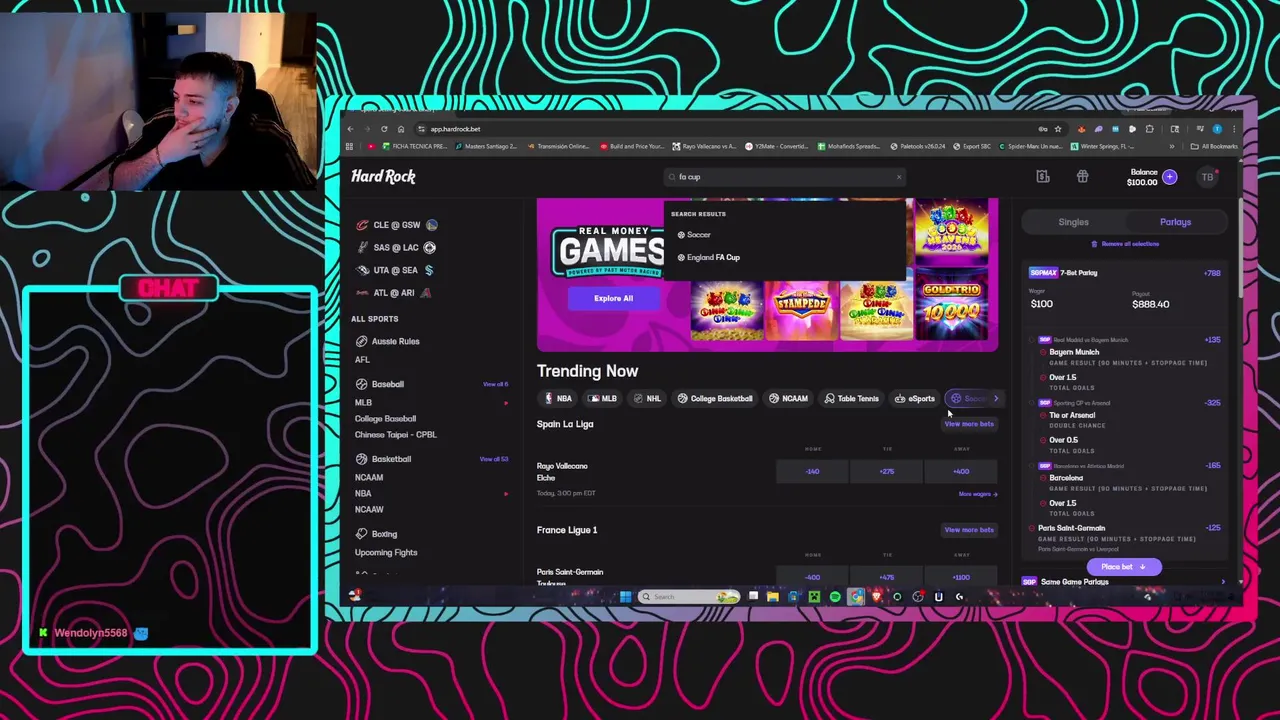Click the $100 wager field
Viewport: 1280px width, 720px height.
[x=1042, y=304]
